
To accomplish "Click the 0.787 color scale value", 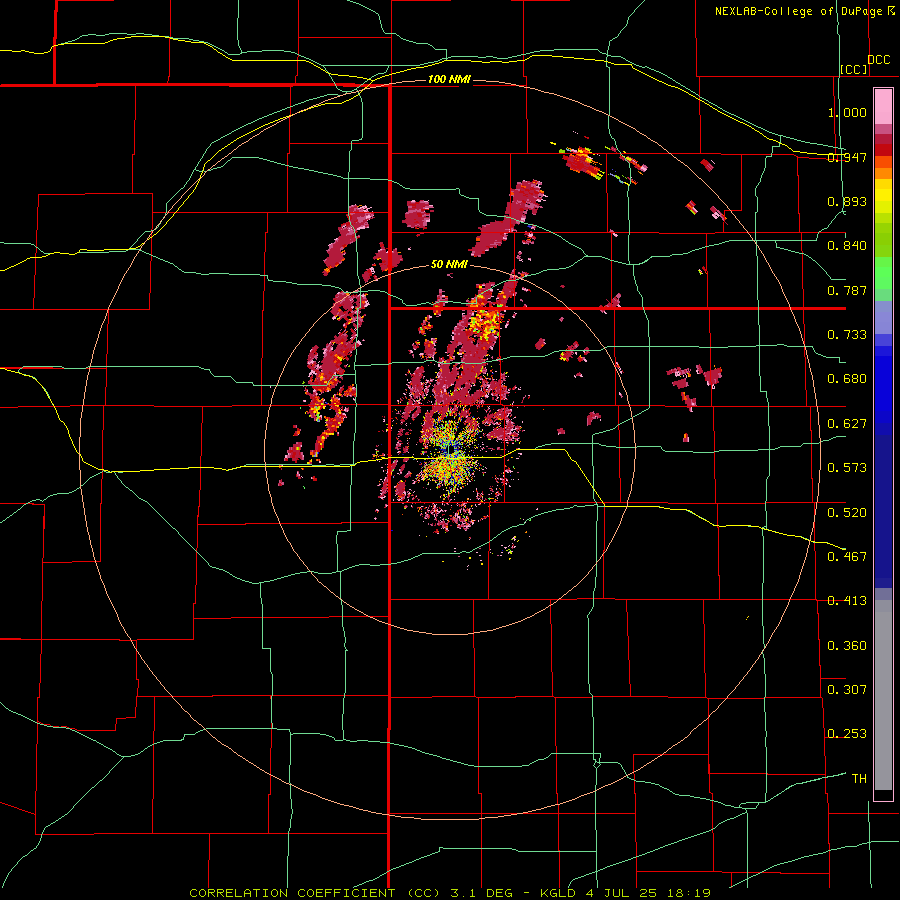I will (x=847, y=290).
